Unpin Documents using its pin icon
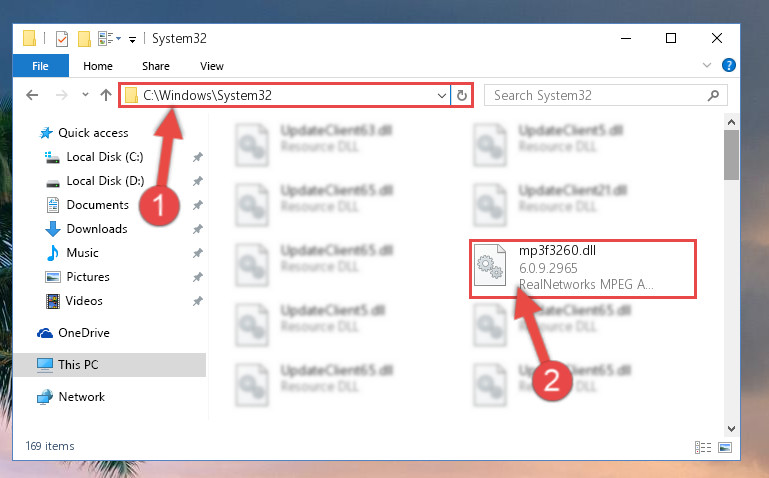 [198, 205]
